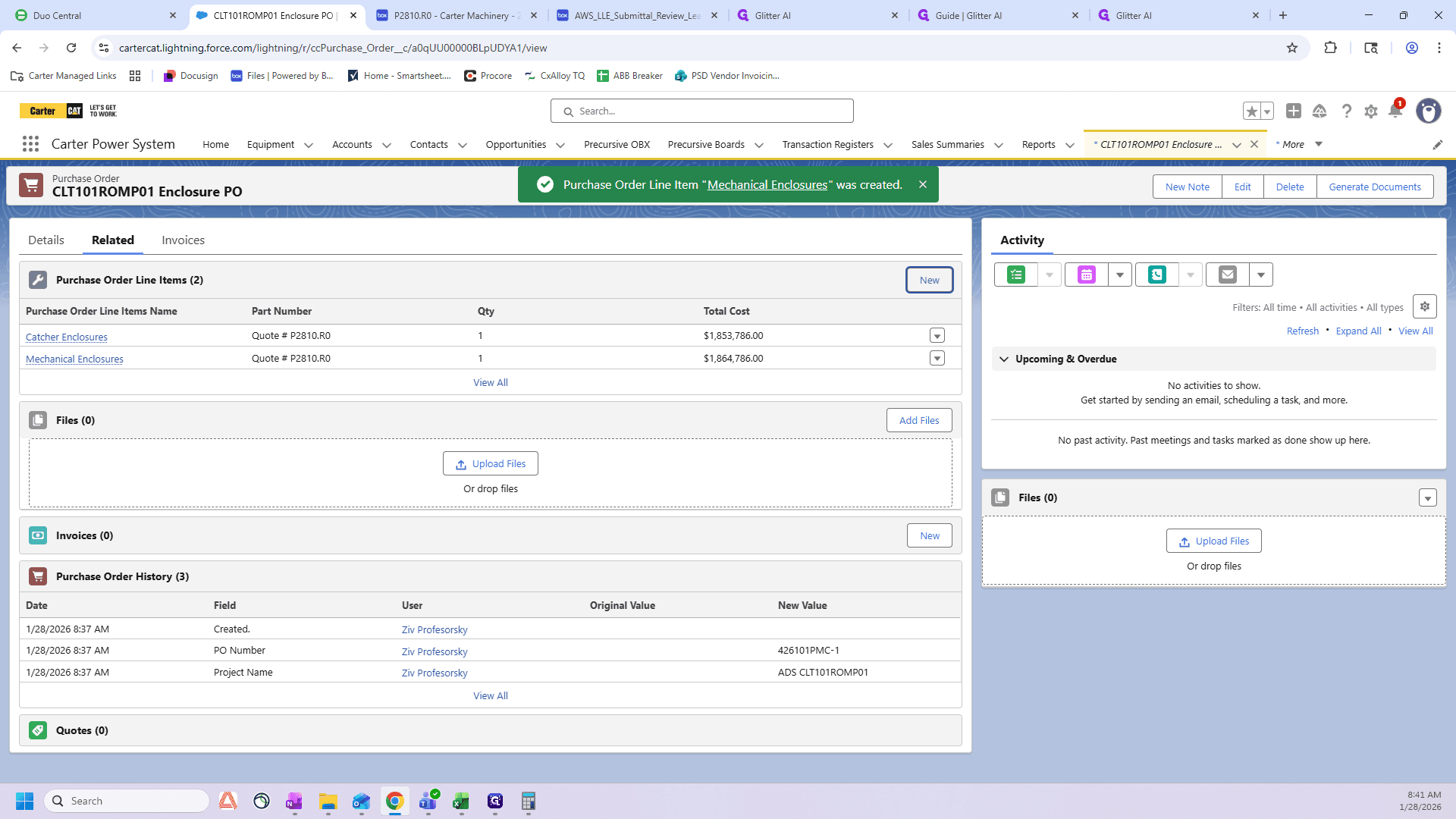This screenshot has width=1456, height=819.
Task: Open the Guidance Center trailhead icon
Action: 1319,111
